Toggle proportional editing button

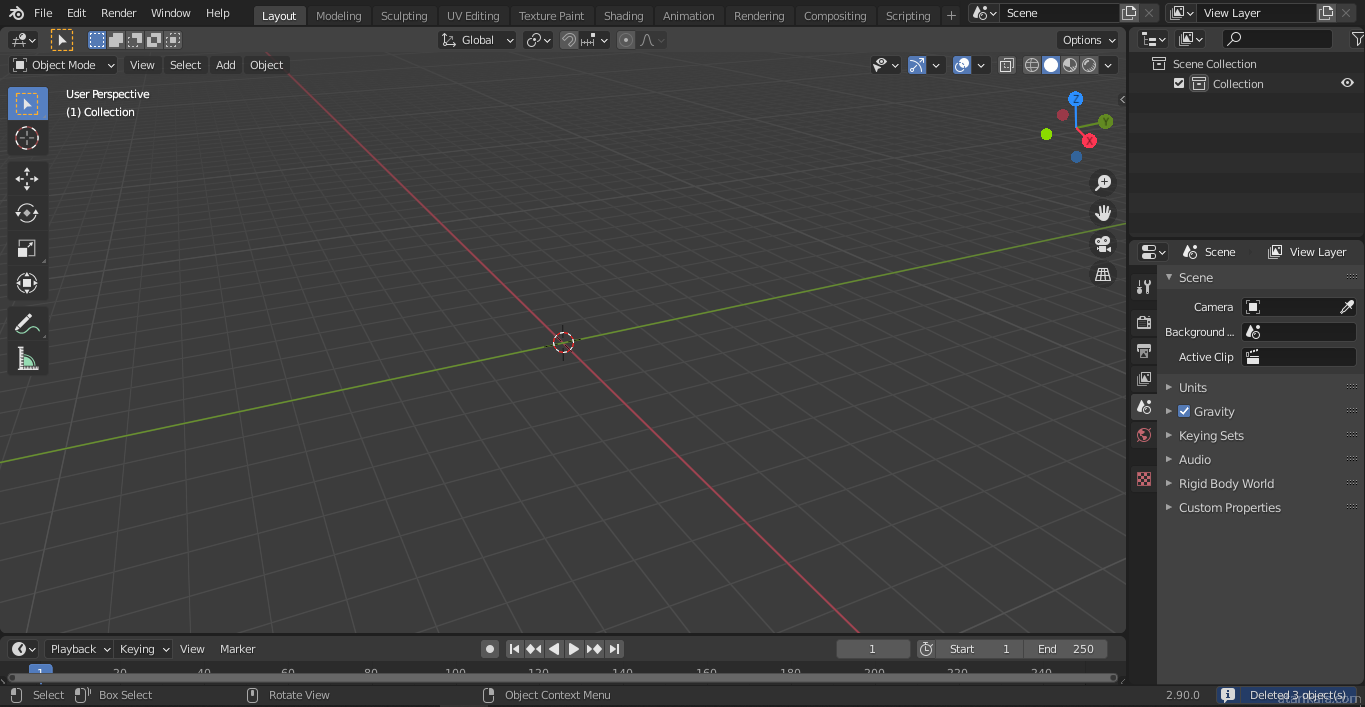(x=626, y=40)
